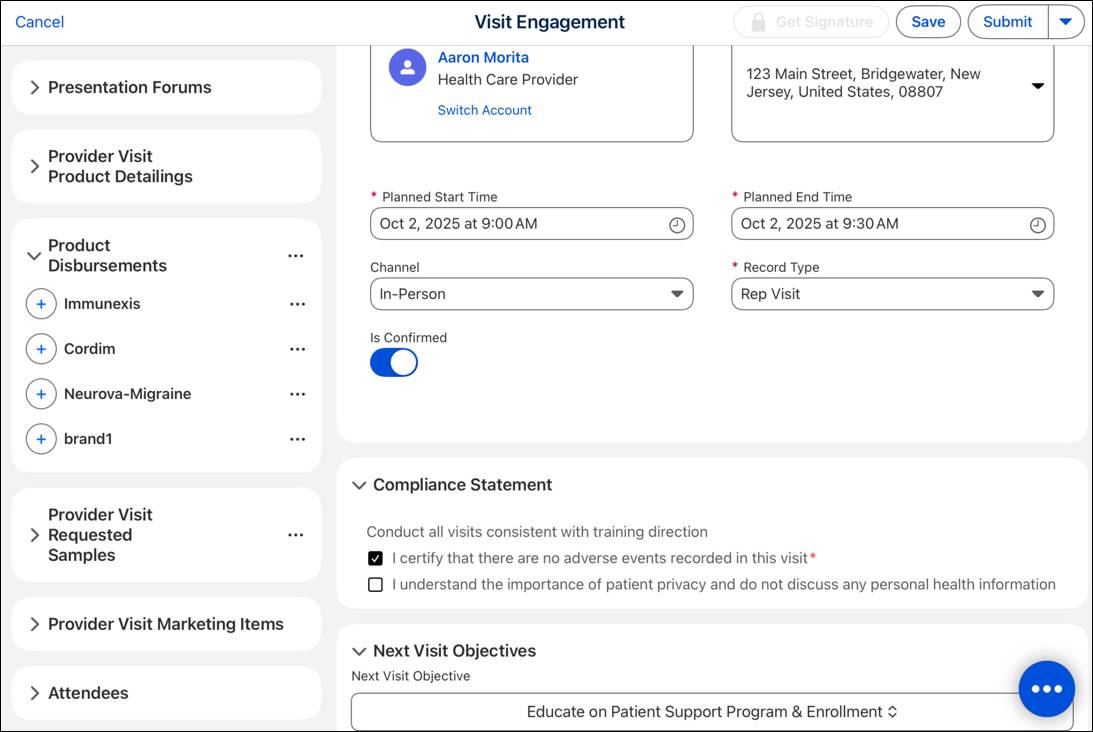Image resolution: width=1093 pixels, height=732 pixels.
Task: Open the Provider Visit Requested Samples ellipsis menu
Action: pos(295,535)
